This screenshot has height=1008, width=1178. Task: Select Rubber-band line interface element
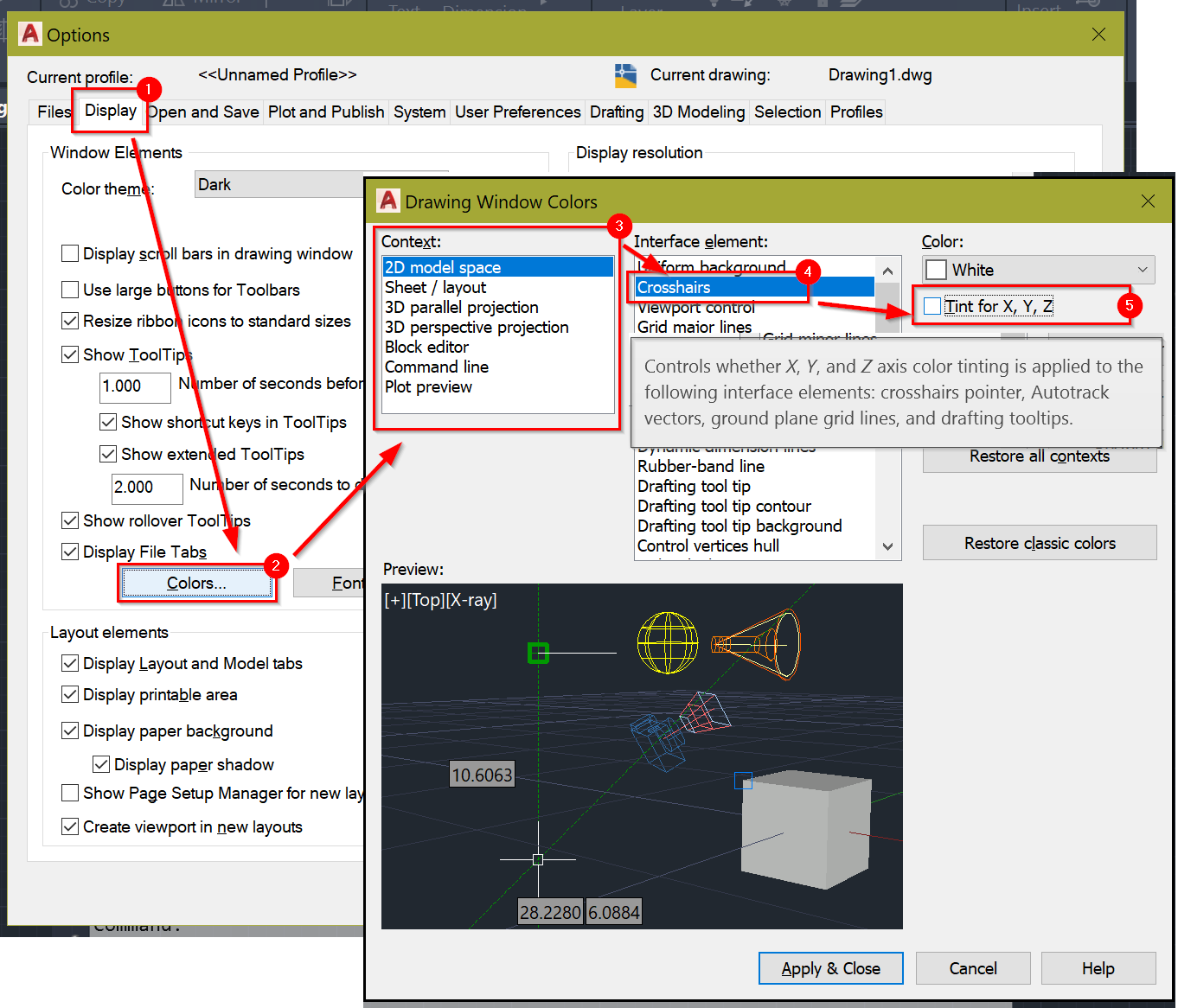tap(755, 466)
